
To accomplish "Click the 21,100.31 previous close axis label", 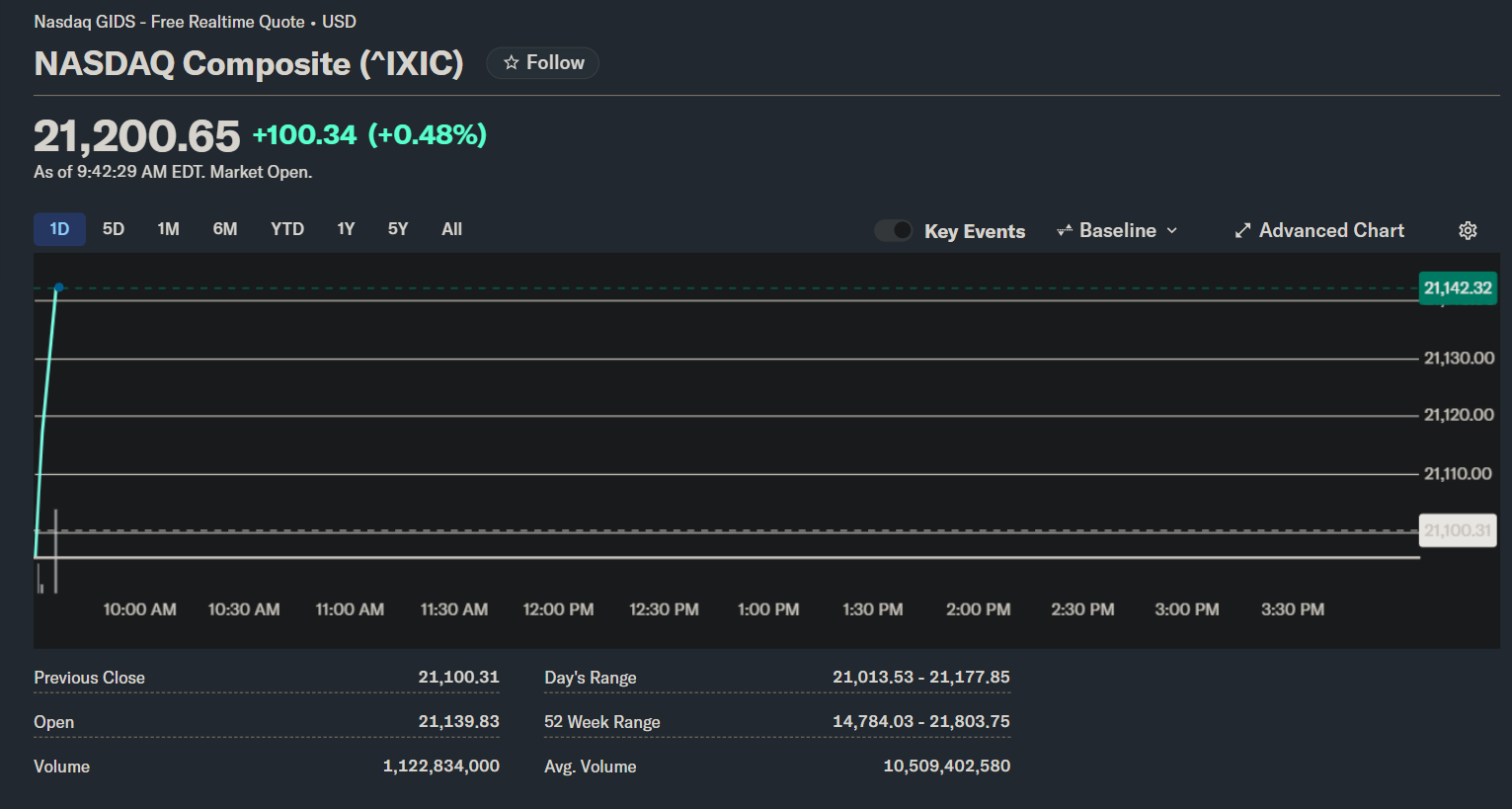I will (1458, 530).
